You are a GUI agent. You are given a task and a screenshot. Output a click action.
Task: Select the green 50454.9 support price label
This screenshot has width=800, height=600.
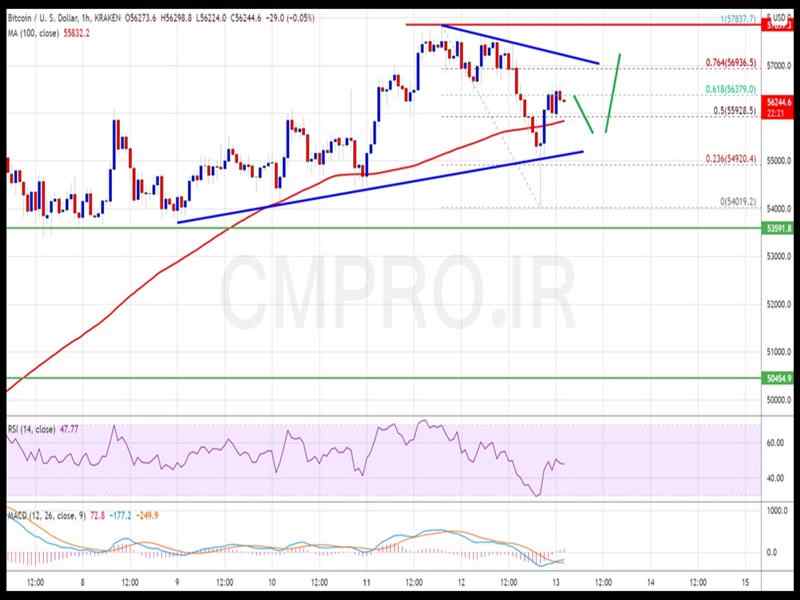777,379
